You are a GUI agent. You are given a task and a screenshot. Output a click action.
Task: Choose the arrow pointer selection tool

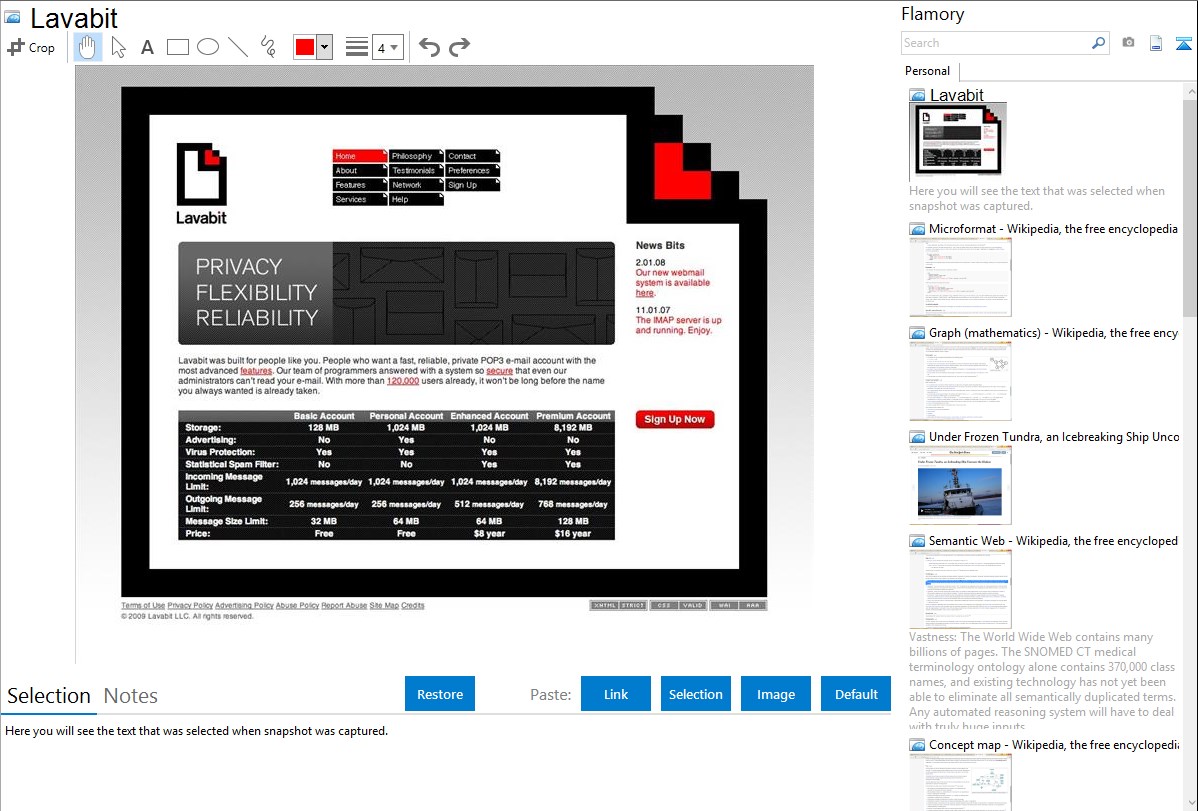pos(118,47)
